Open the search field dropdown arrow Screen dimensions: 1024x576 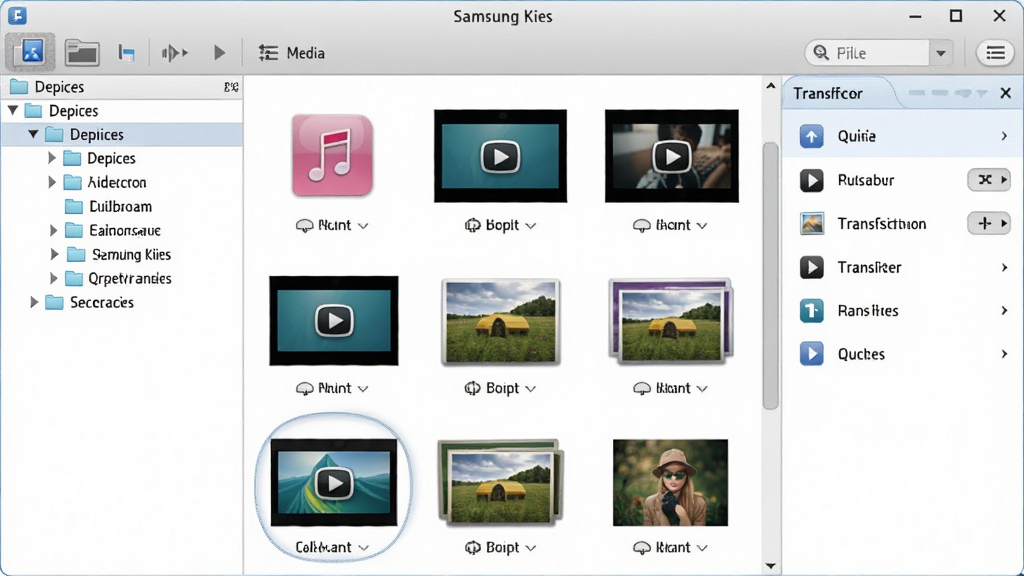(941, 53)
